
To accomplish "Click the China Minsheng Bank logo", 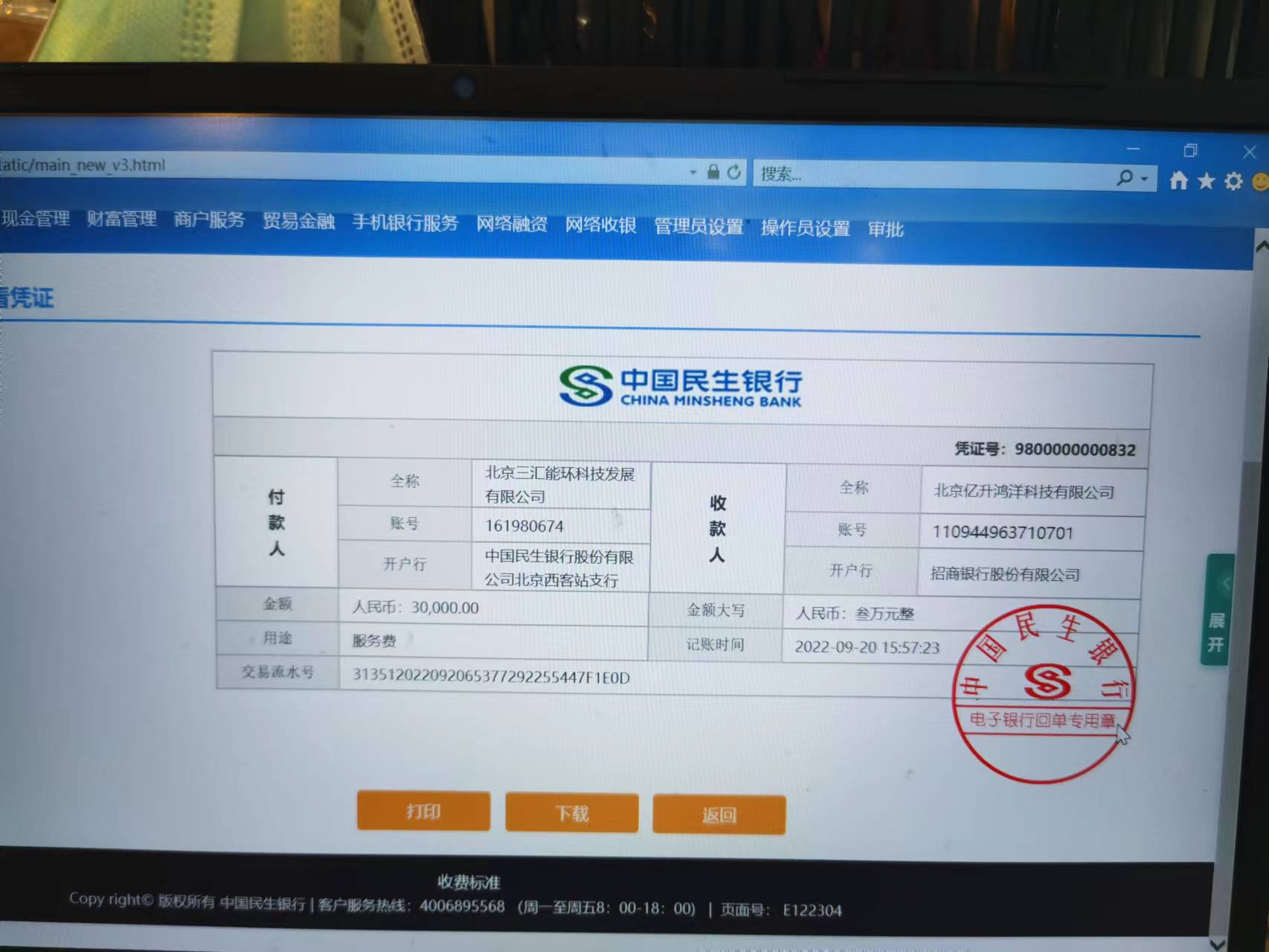I will (x=680, y=386).
